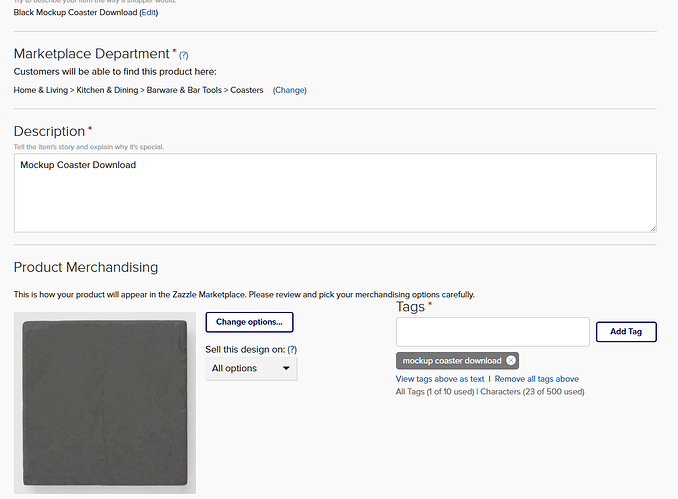
Task: Click the 'Home & Living' breadcrumb text
Action: point(41,90)
